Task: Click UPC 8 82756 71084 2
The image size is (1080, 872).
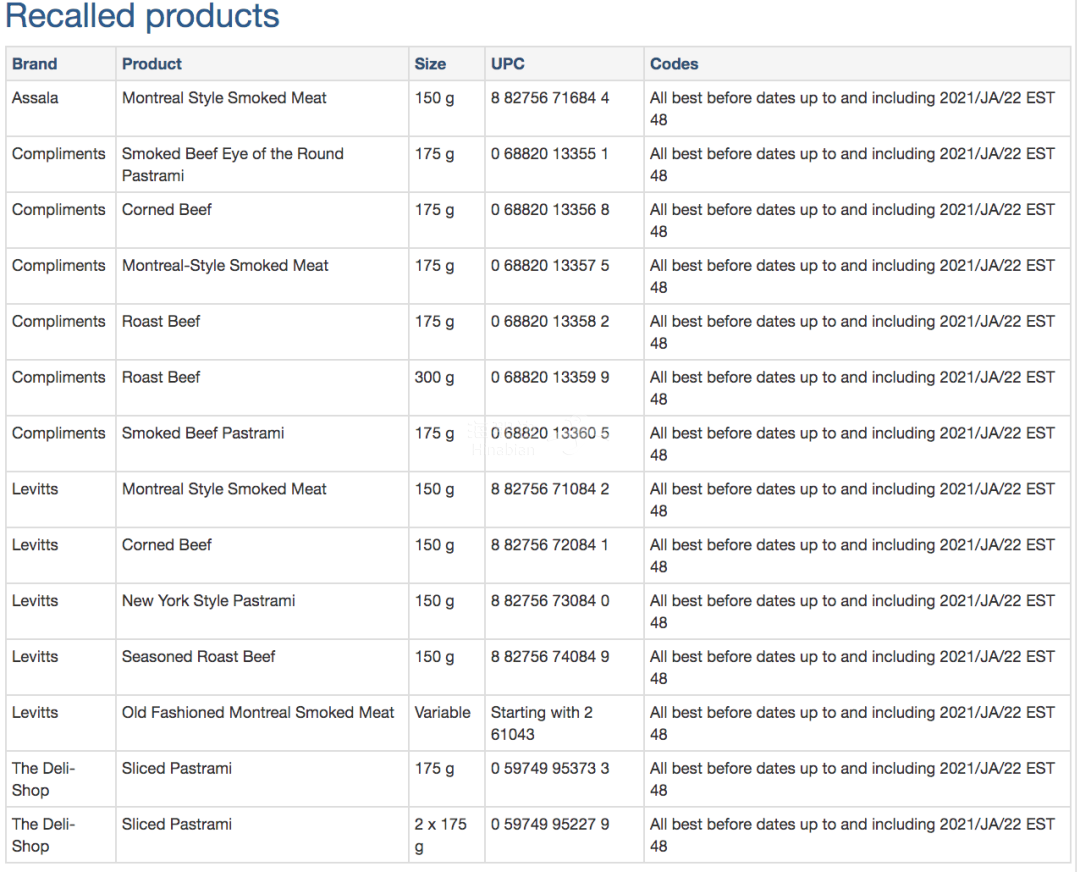Action: [x=549, y=490]
